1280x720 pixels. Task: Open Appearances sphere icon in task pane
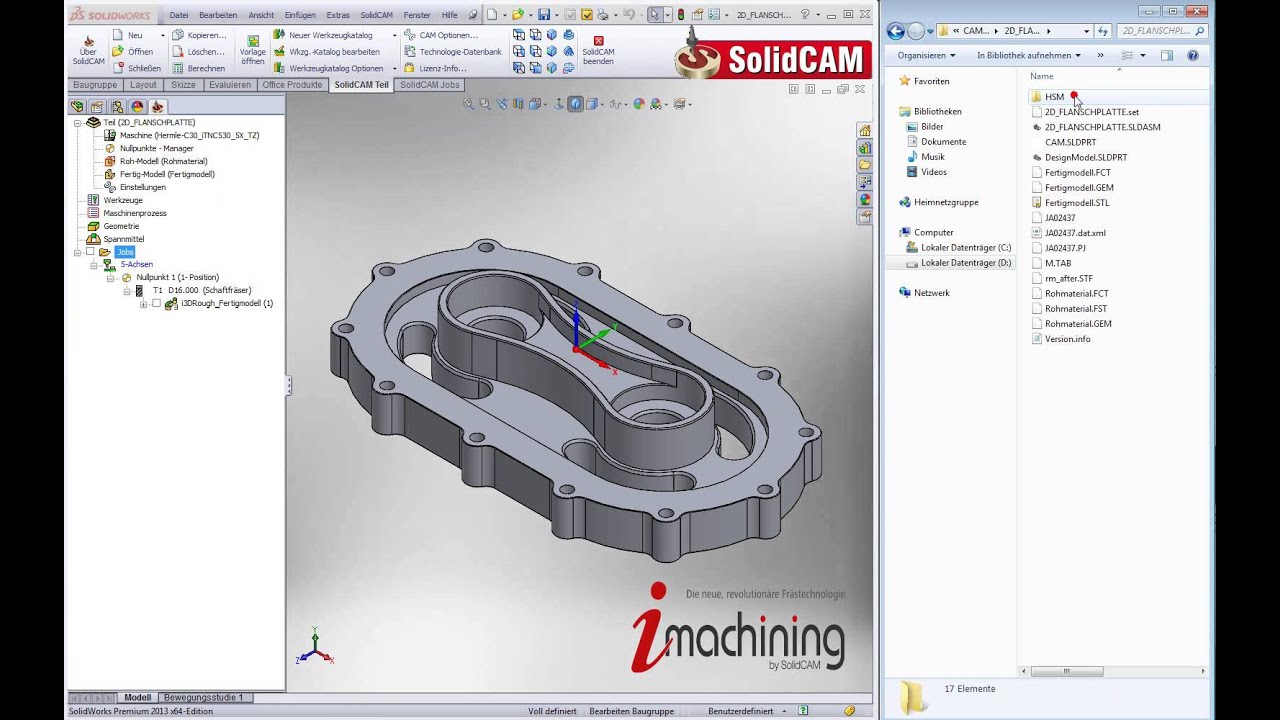click(865, 199)
